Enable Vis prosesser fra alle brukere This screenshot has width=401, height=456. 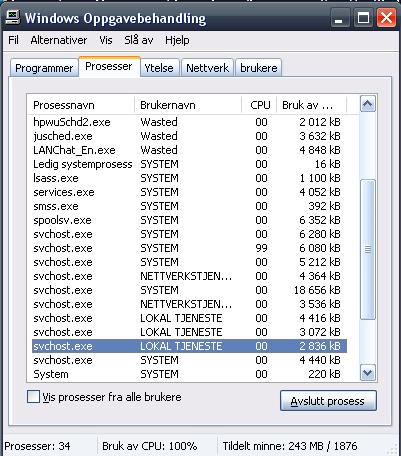pos(33,397)
